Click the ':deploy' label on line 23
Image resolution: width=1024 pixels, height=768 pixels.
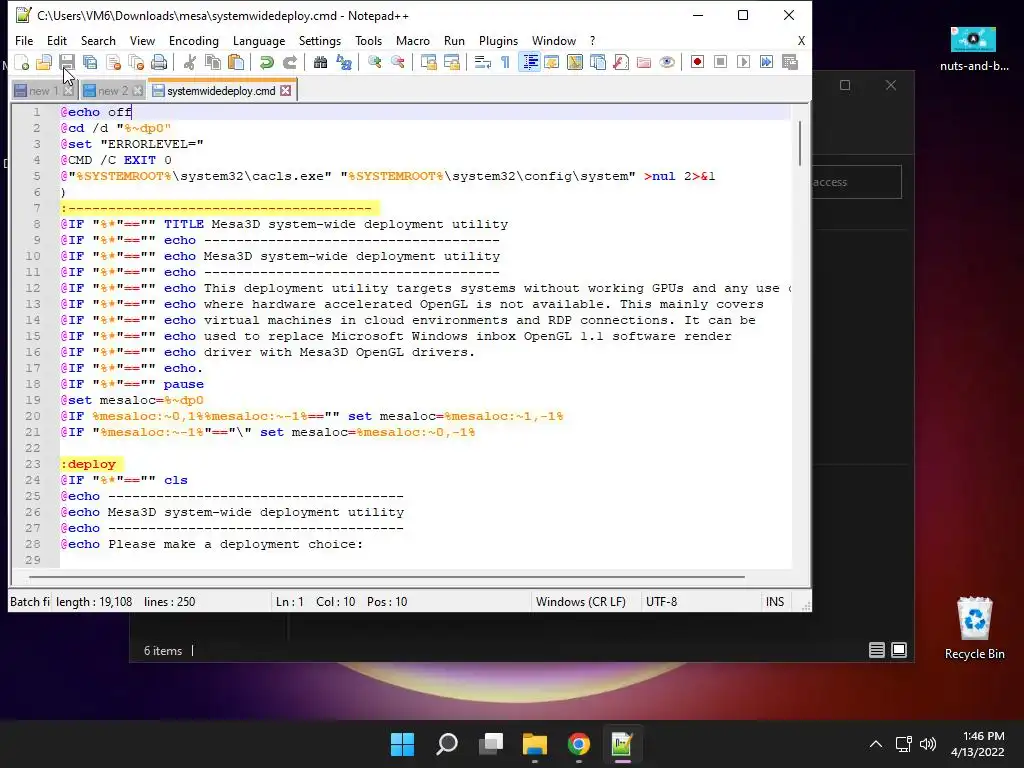(88, 464)
